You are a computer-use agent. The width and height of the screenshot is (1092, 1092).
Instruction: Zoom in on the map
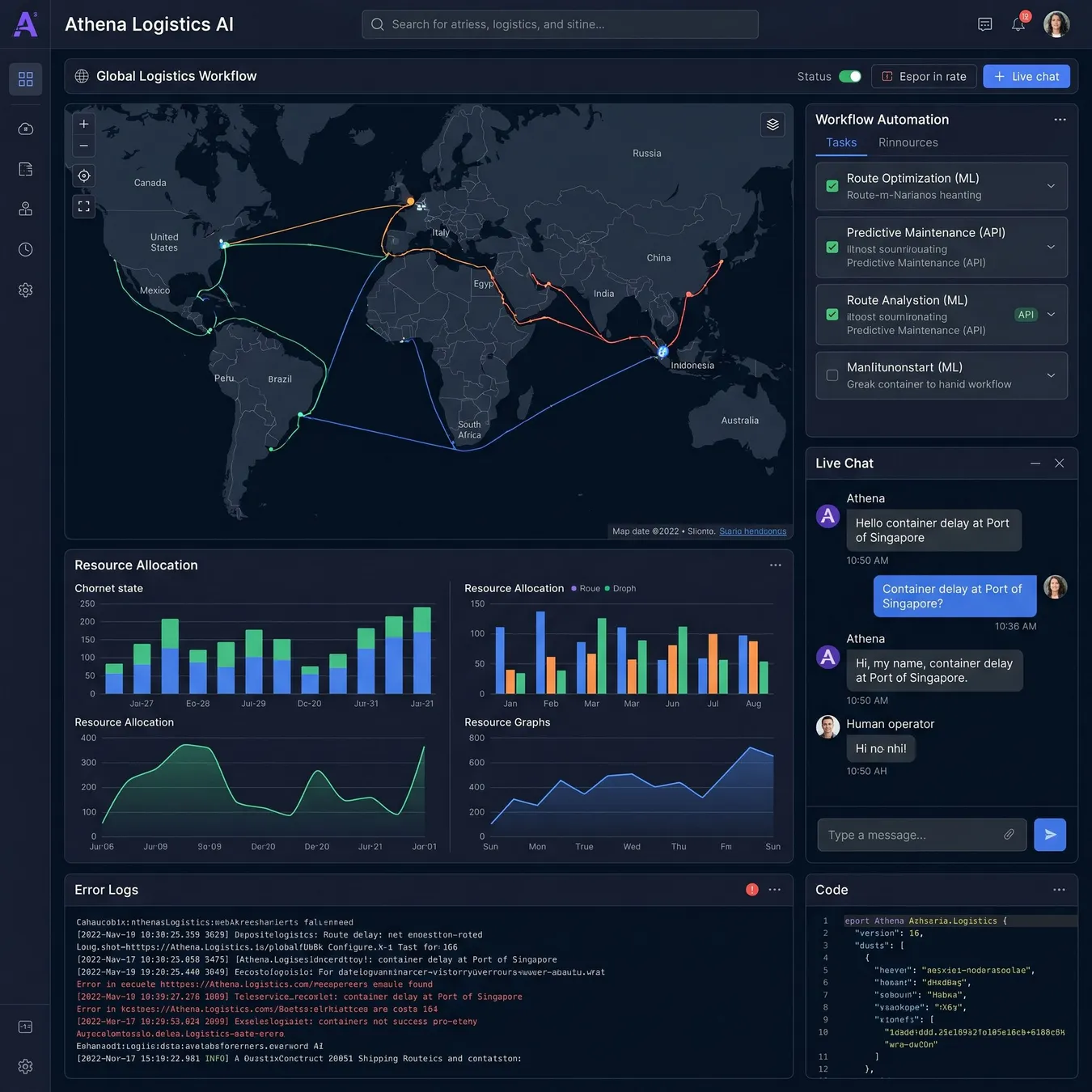(x=83, y=124)
